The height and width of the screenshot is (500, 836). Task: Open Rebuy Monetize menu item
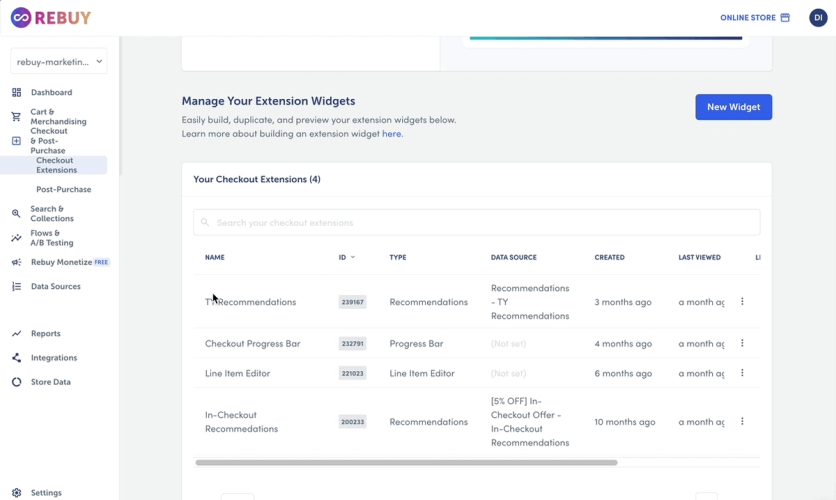tap(61, 262)
